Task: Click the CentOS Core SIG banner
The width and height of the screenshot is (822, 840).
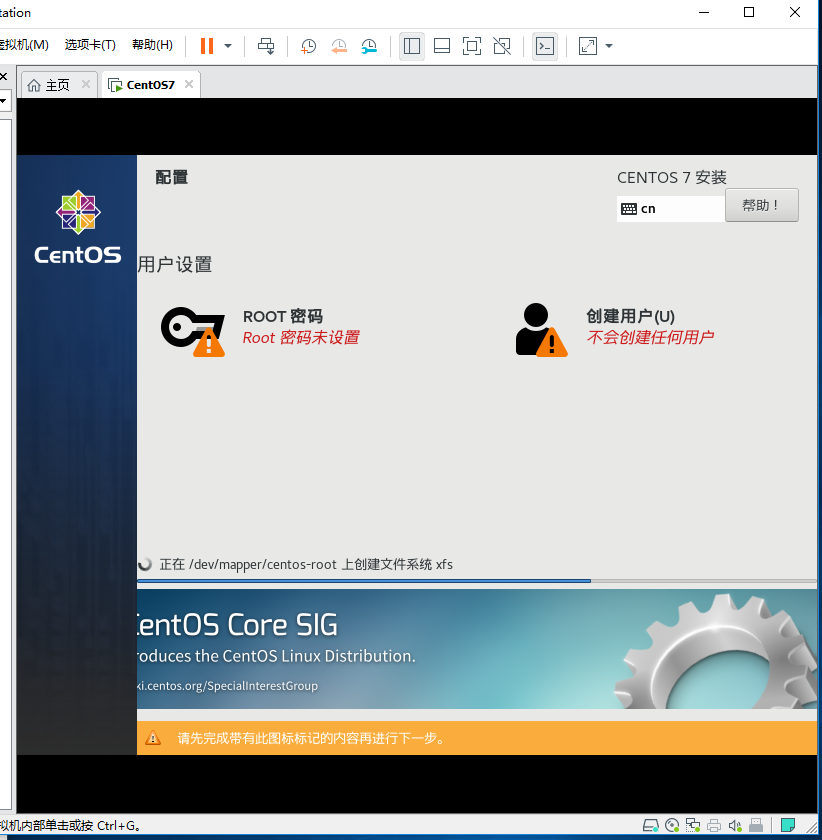Action: [476, 649]
